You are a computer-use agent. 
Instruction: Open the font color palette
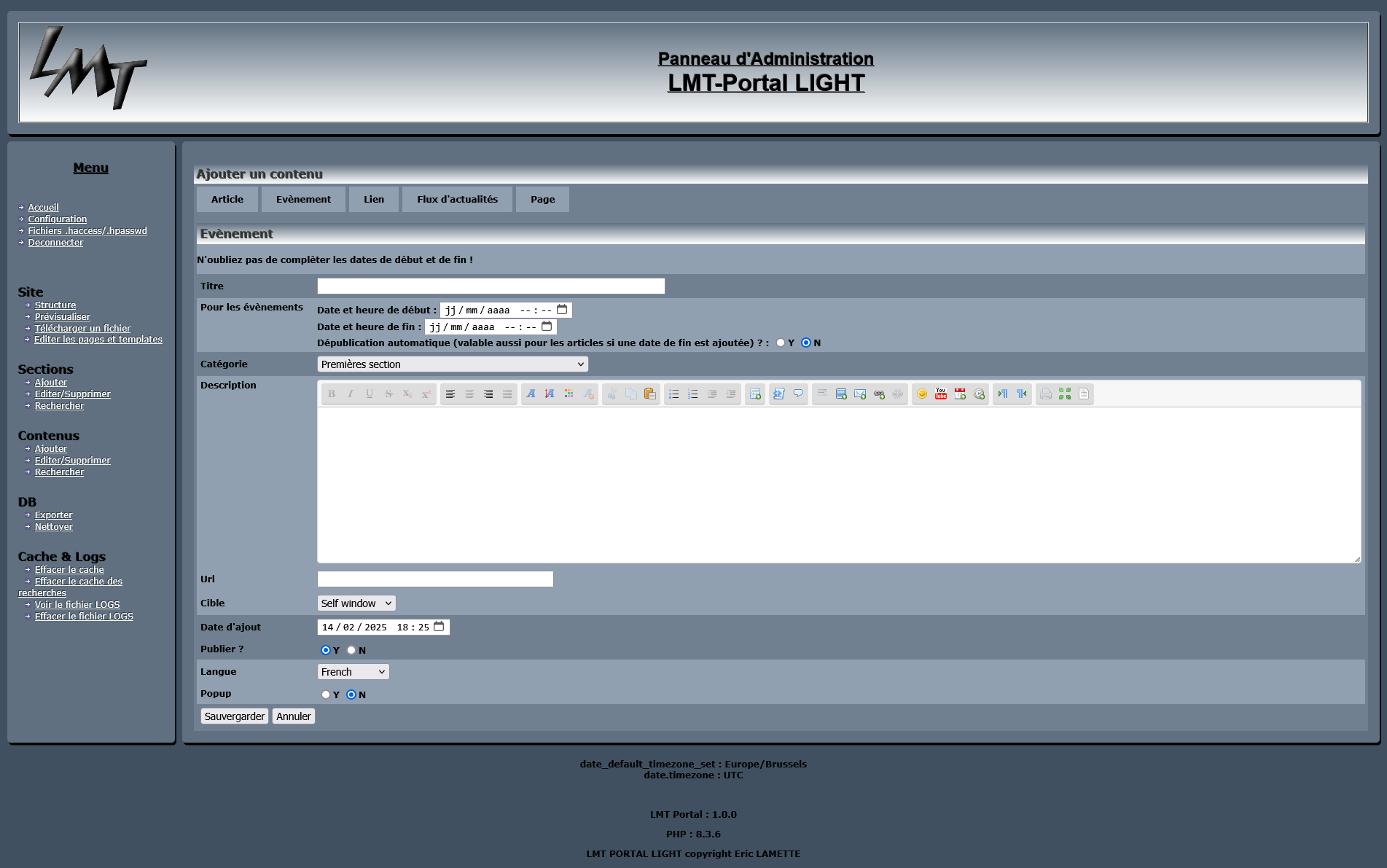point(569,394)
